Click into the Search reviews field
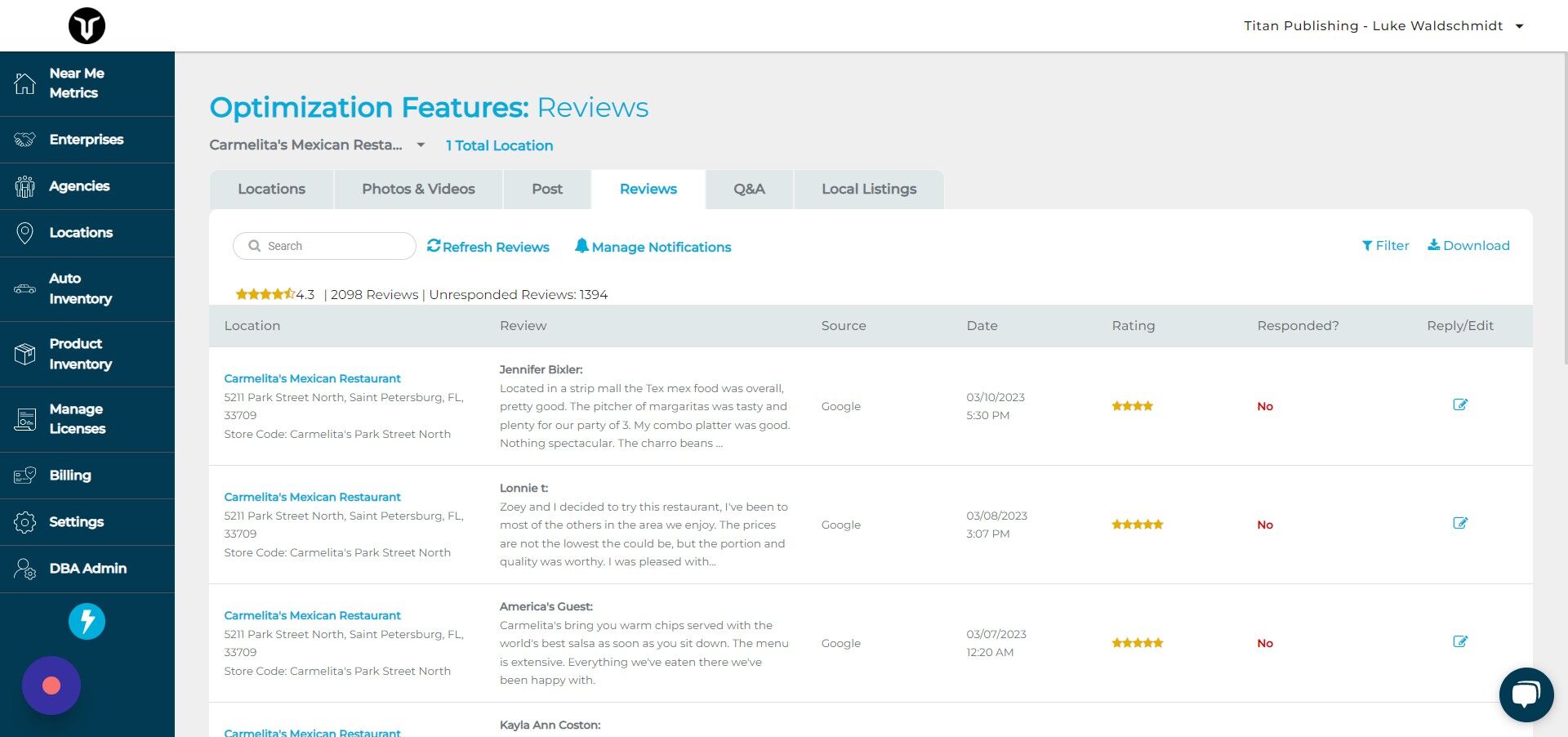 coord(324,246)
